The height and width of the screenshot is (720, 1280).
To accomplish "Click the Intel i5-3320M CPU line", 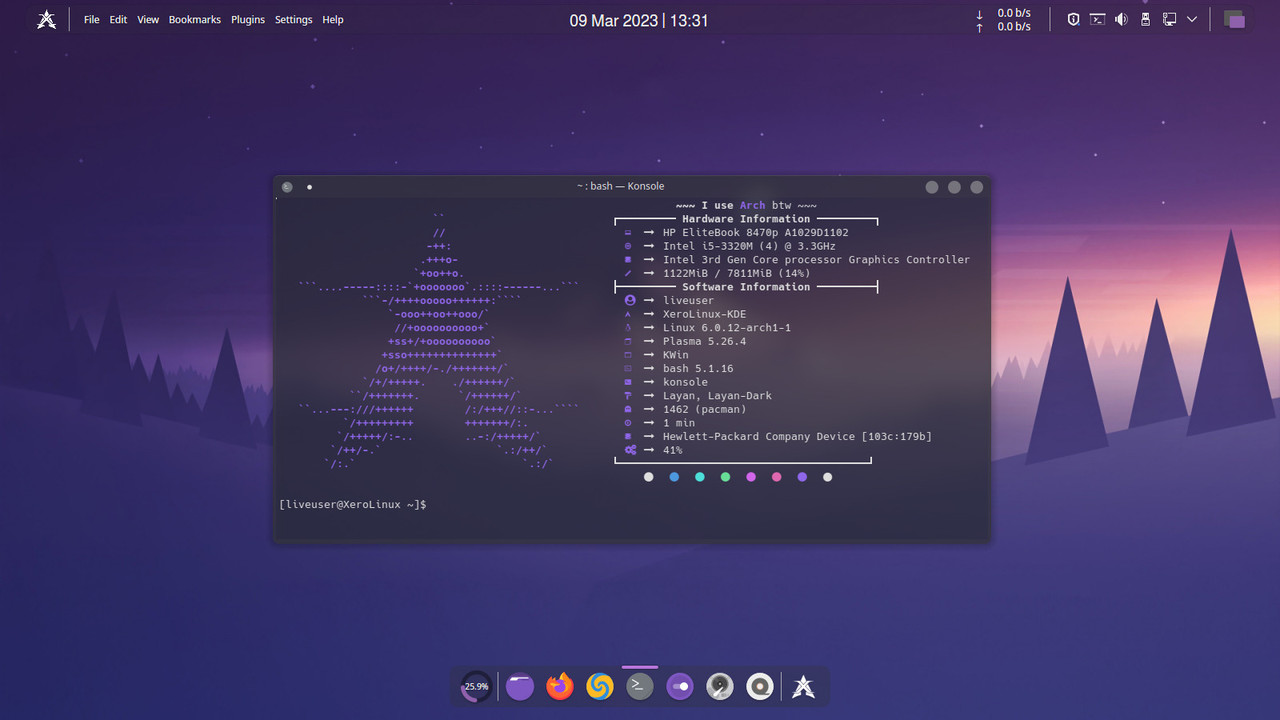I will coord(749,246).
